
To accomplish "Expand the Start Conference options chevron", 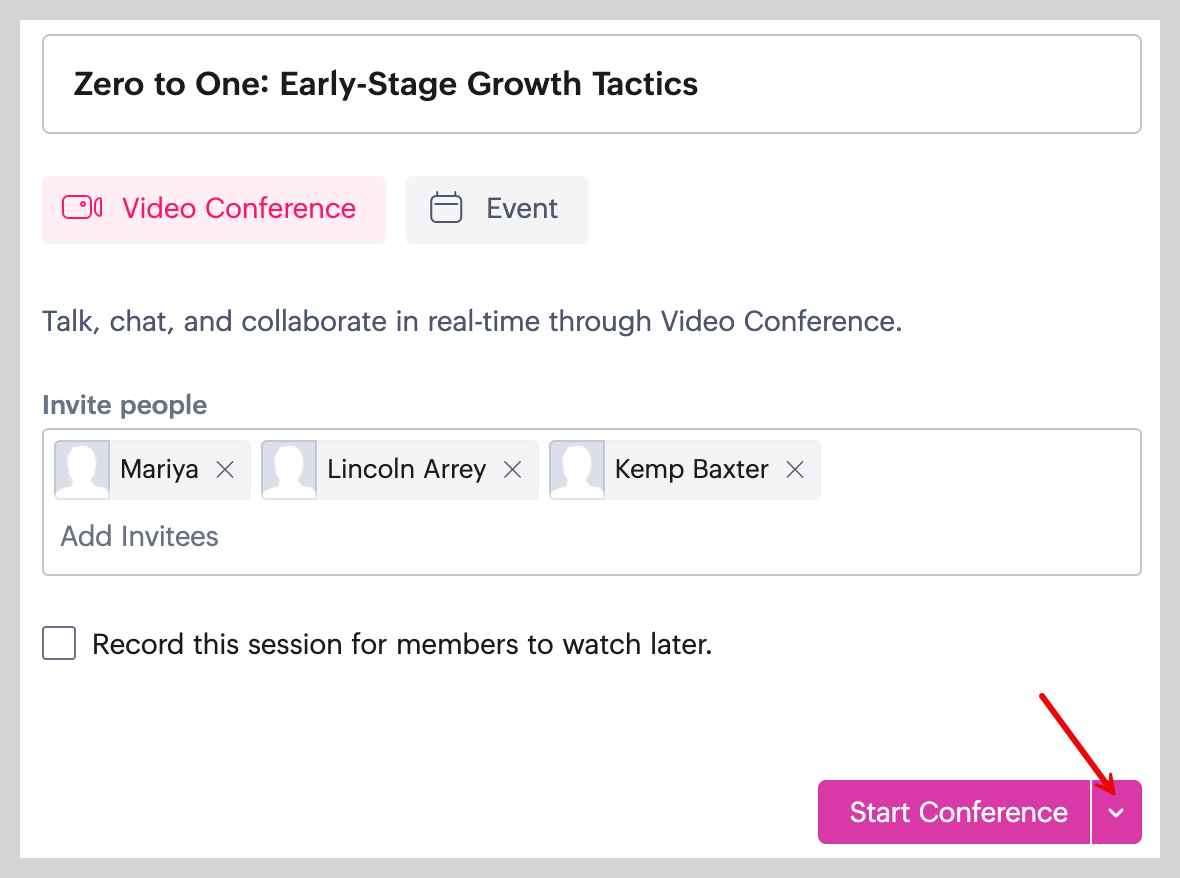I will (x=1116, y=812).
